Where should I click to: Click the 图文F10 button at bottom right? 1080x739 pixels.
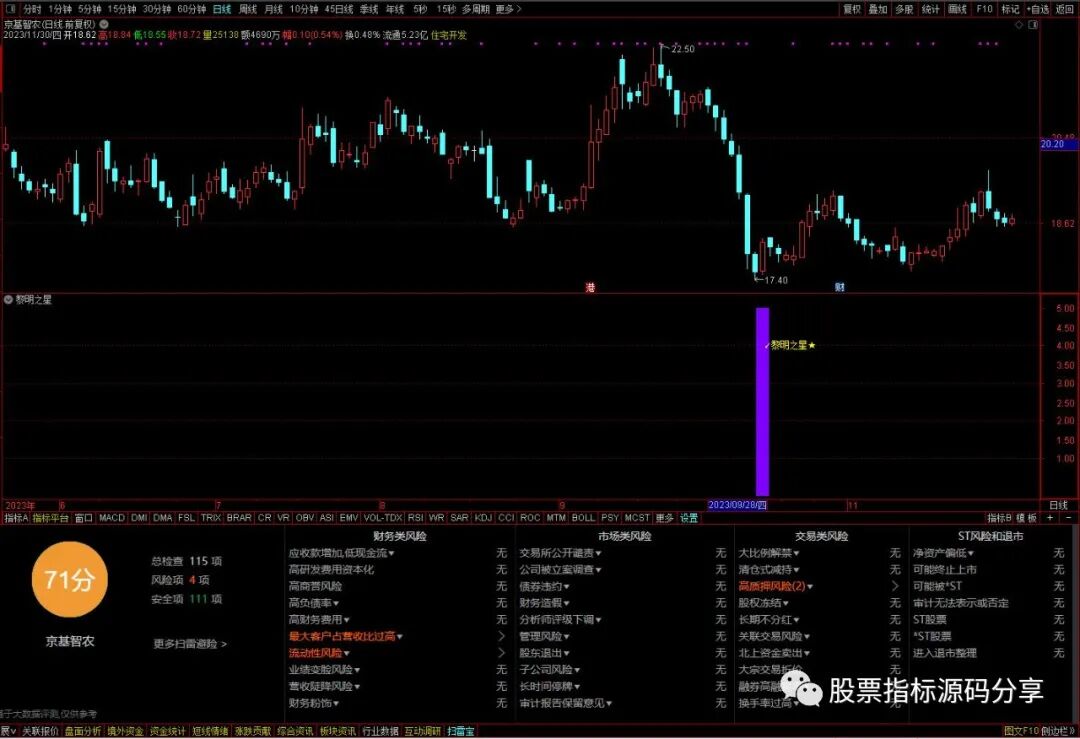(1021, 731)
